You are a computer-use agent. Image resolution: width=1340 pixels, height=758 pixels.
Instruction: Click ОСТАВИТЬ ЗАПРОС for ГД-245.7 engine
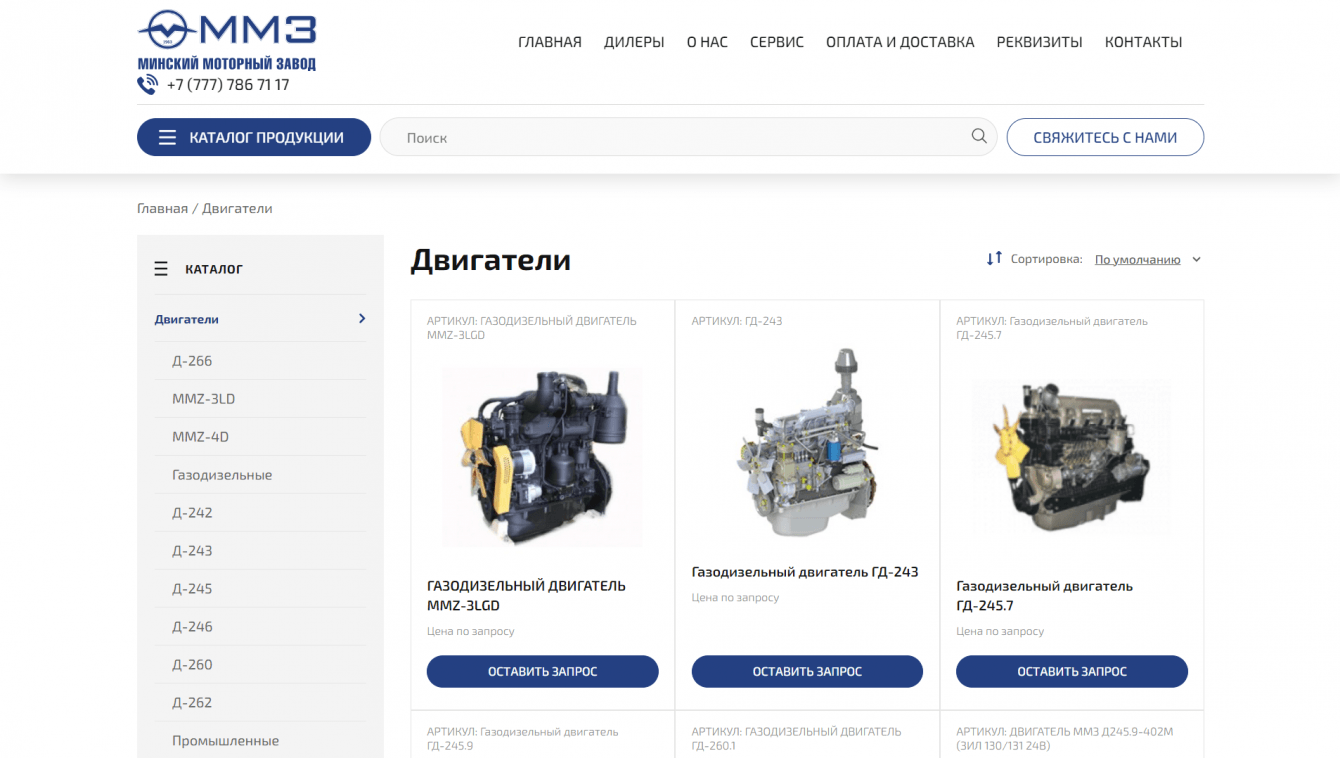1072,671
